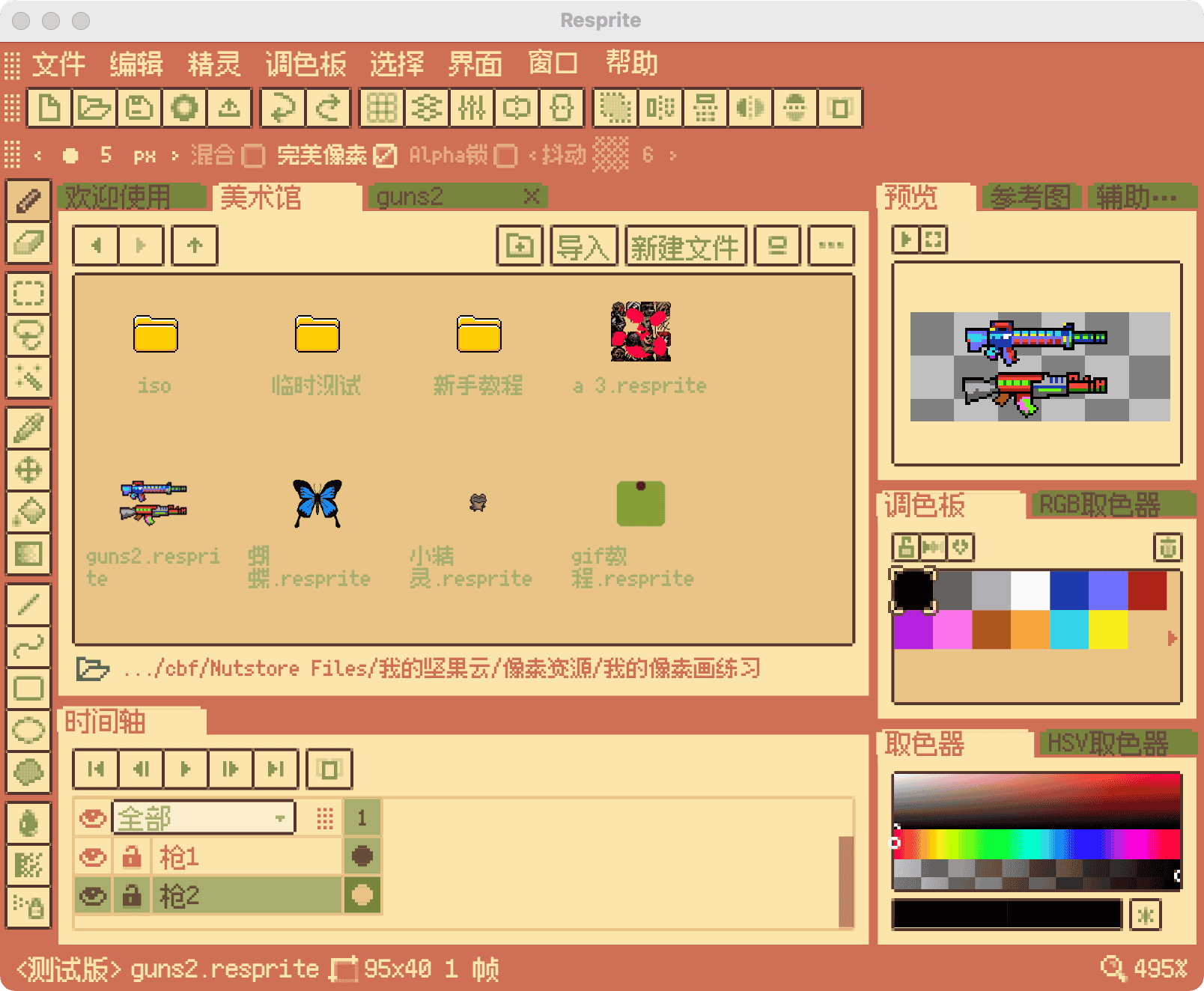The height and width of the screenshot is (991, 1204).
Task: Click the undo arrow in toolbar
Action: [283, 109]
